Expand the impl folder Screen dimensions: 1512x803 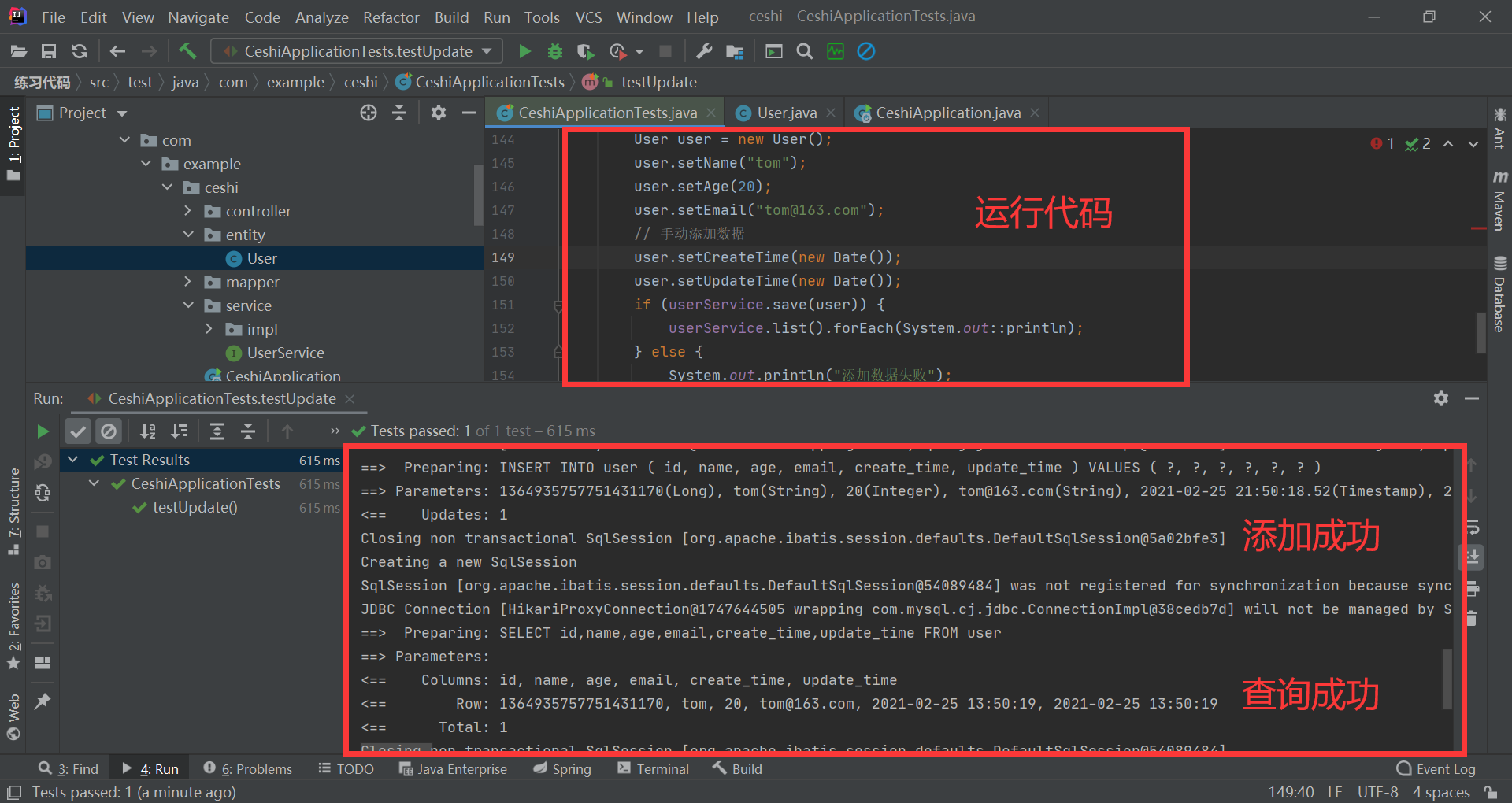pyautogui.click(x=209, y=329)
